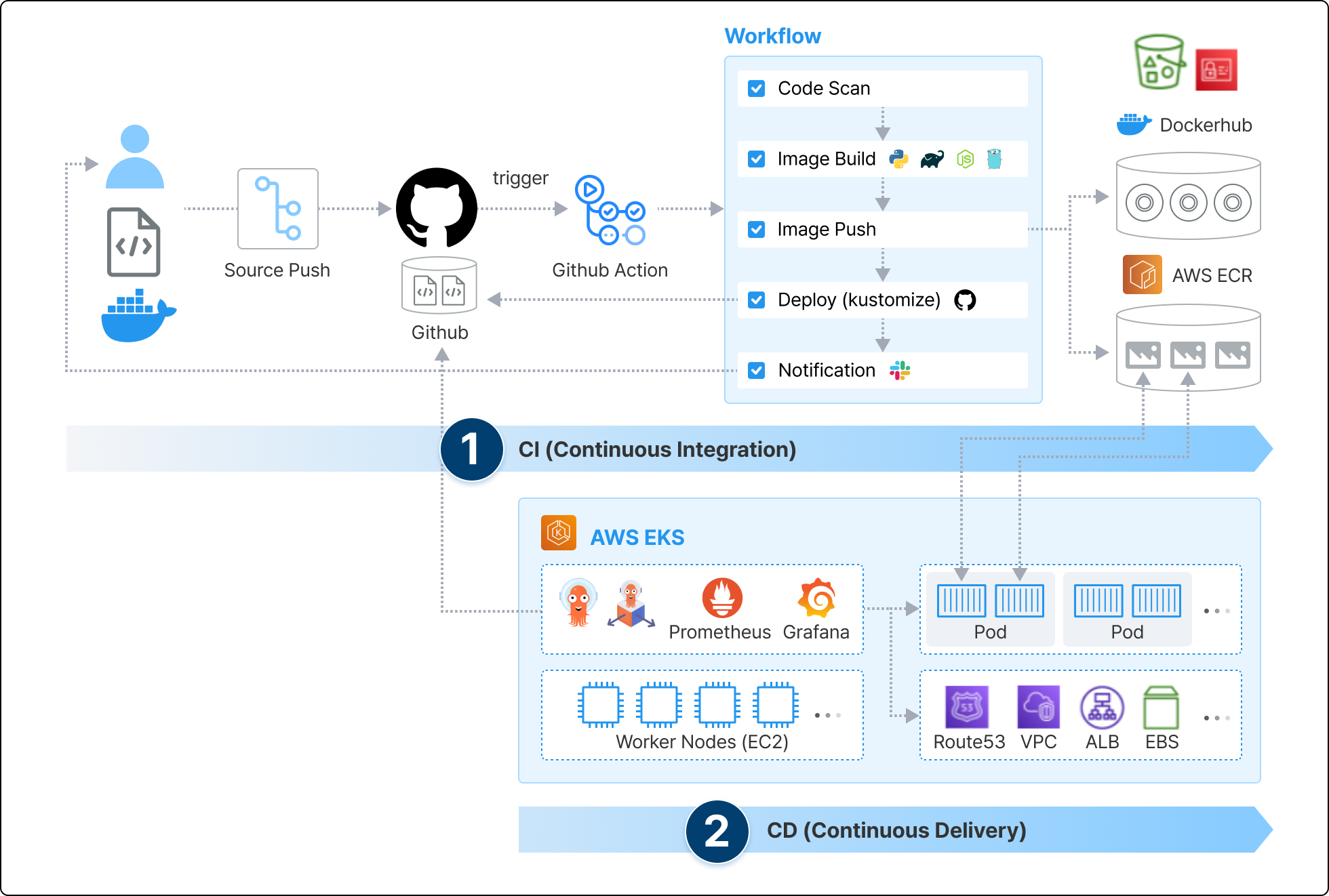Viewport: 1329px width, 896px height.
Task: Click the first Worker Node chip icon
Action: [601, 705]
